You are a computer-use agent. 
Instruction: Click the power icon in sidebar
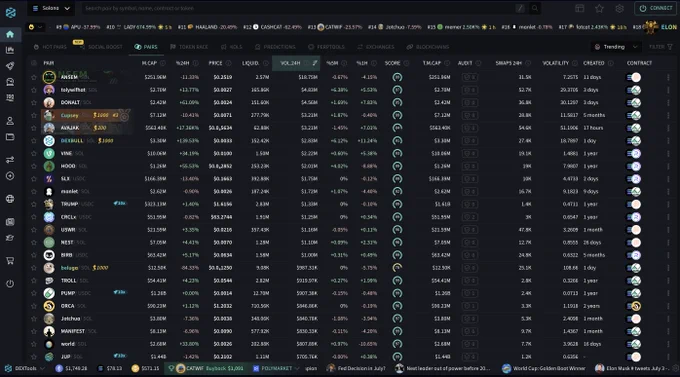pyautogui.click(x=10, y=284)
